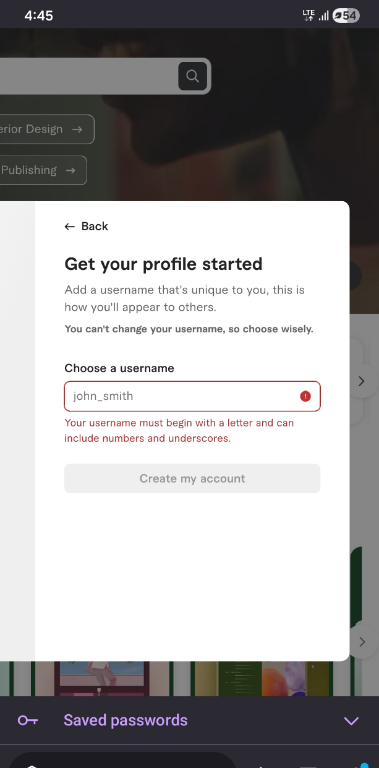Click the back arrow icon

pos(70,226)
